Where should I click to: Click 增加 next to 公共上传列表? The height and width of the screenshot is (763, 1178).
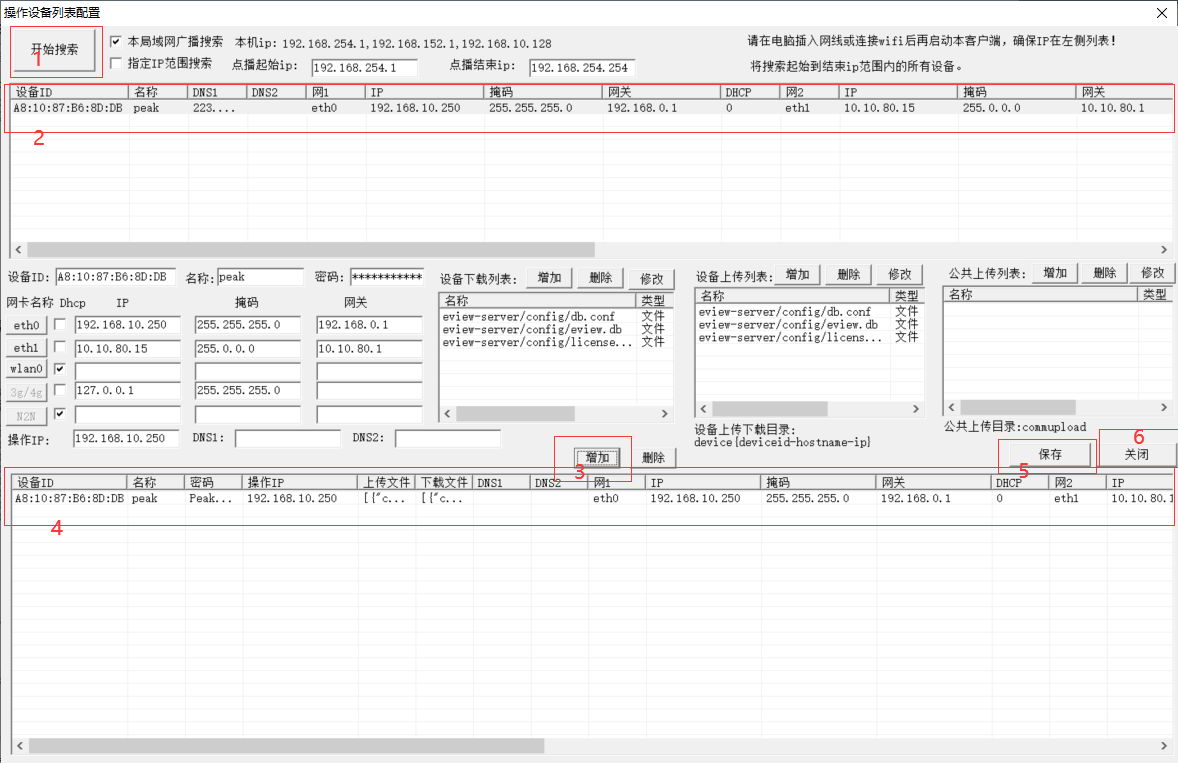pyautogui.click(x=1055, y=273)
